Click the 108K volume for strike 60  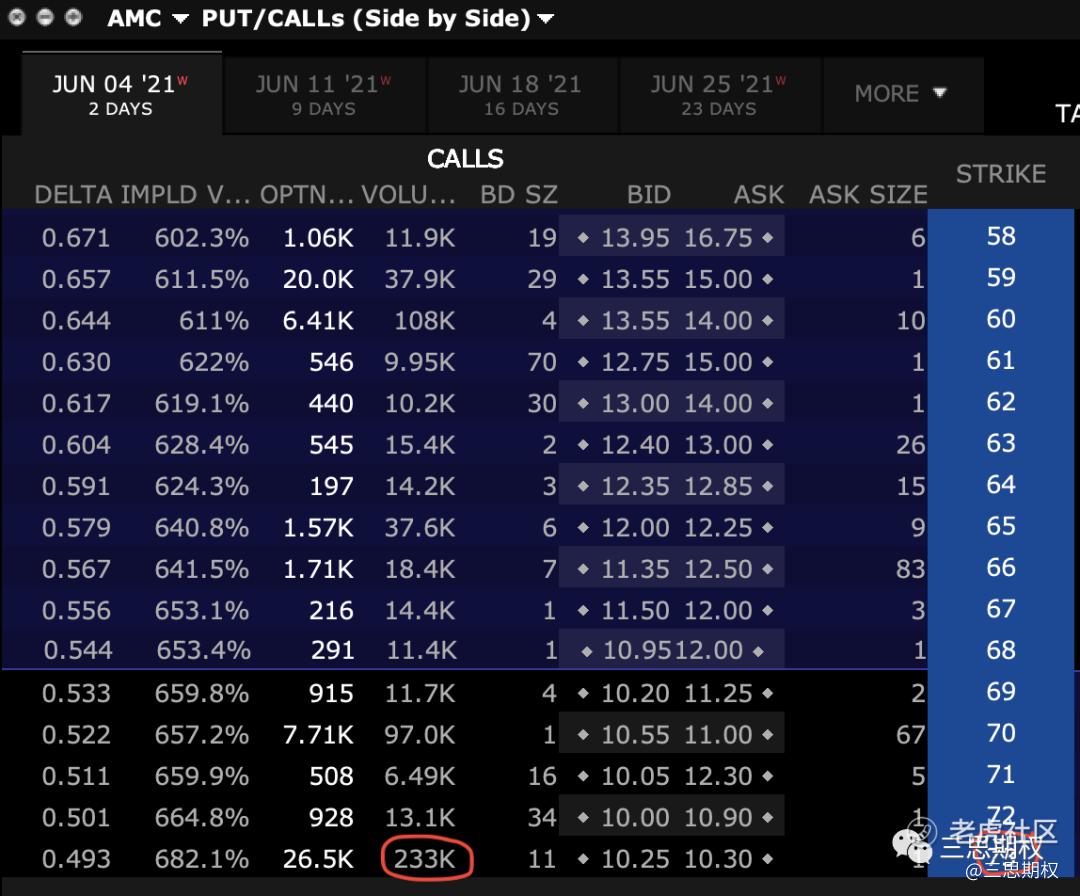(424, 320)
